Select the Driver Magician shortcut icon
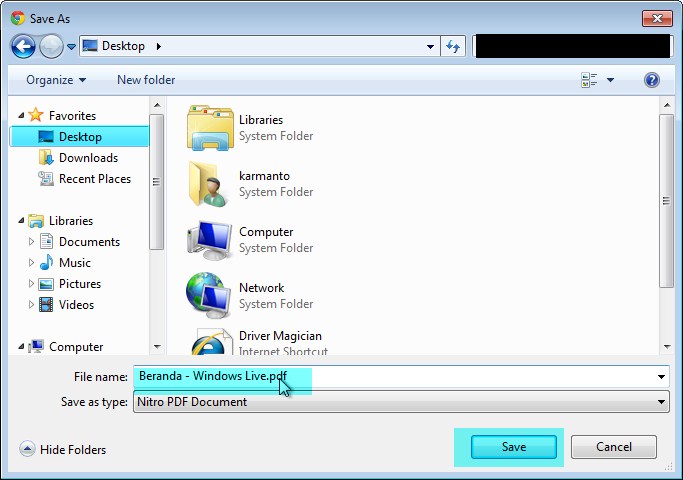This screenshot has height=480, width=683. tap(212, 341)
